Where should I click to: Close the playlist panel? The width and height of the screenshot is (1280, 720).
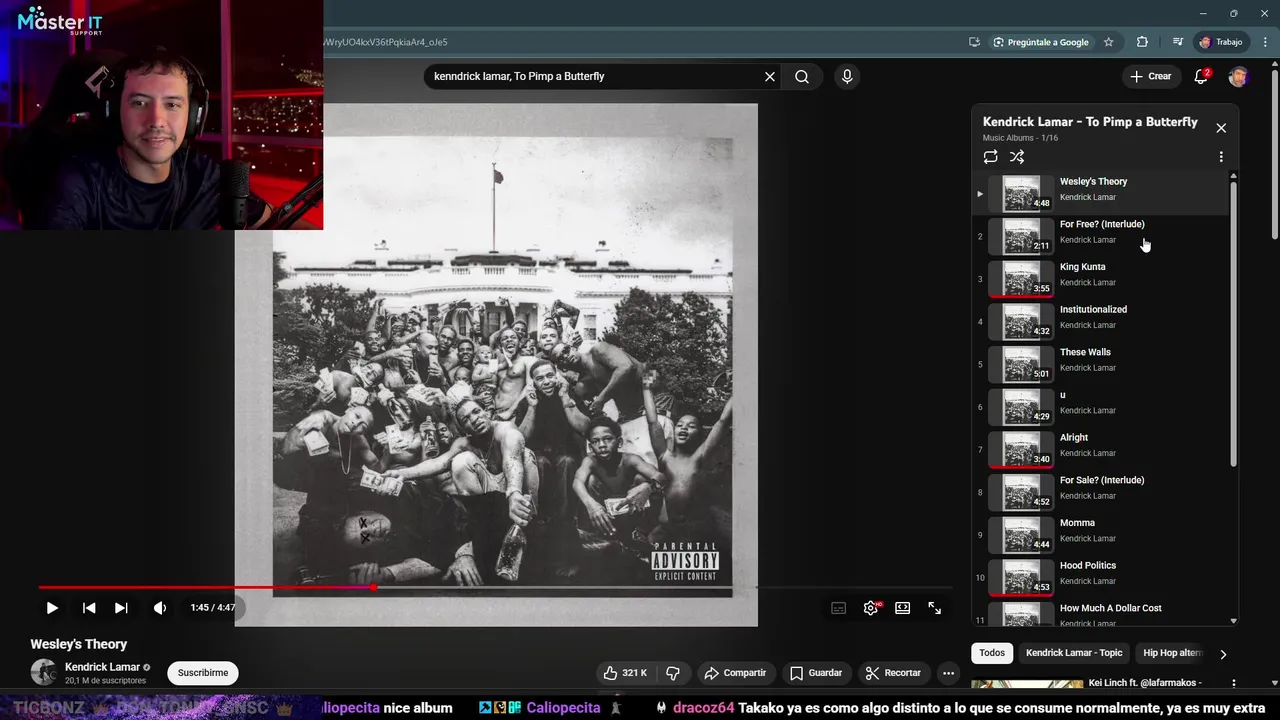point(1221,128)
